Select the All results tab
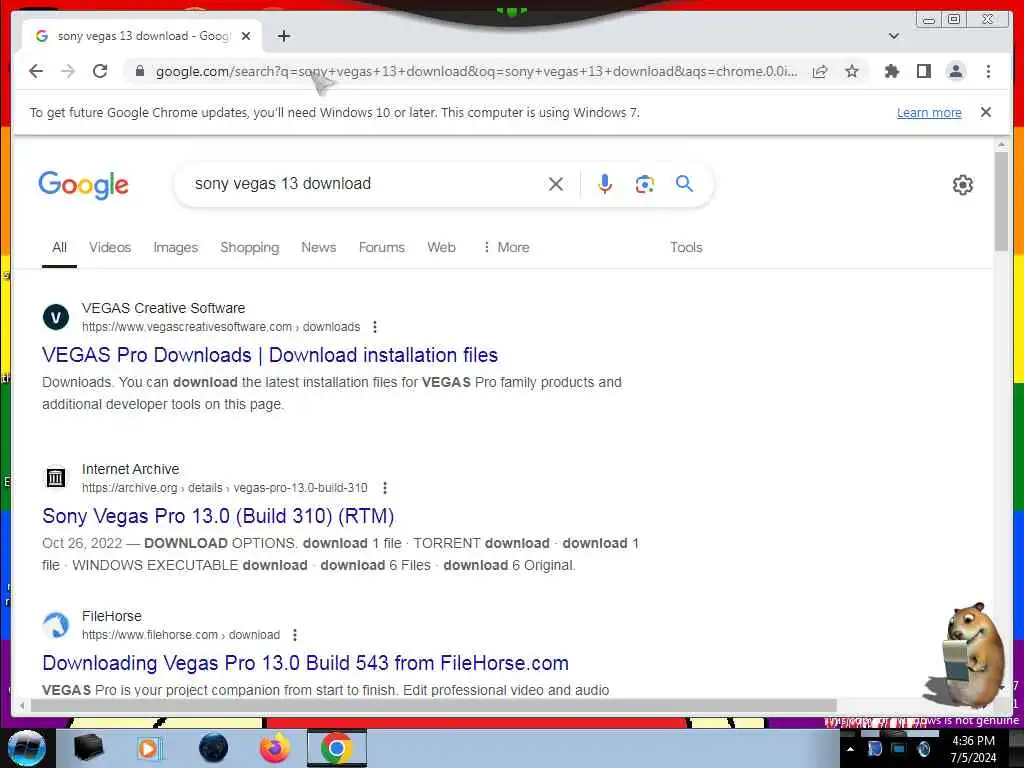Image resolution: width=1024 pixels, height=768 pixels. pyautogui.click(x=59, y=248)
